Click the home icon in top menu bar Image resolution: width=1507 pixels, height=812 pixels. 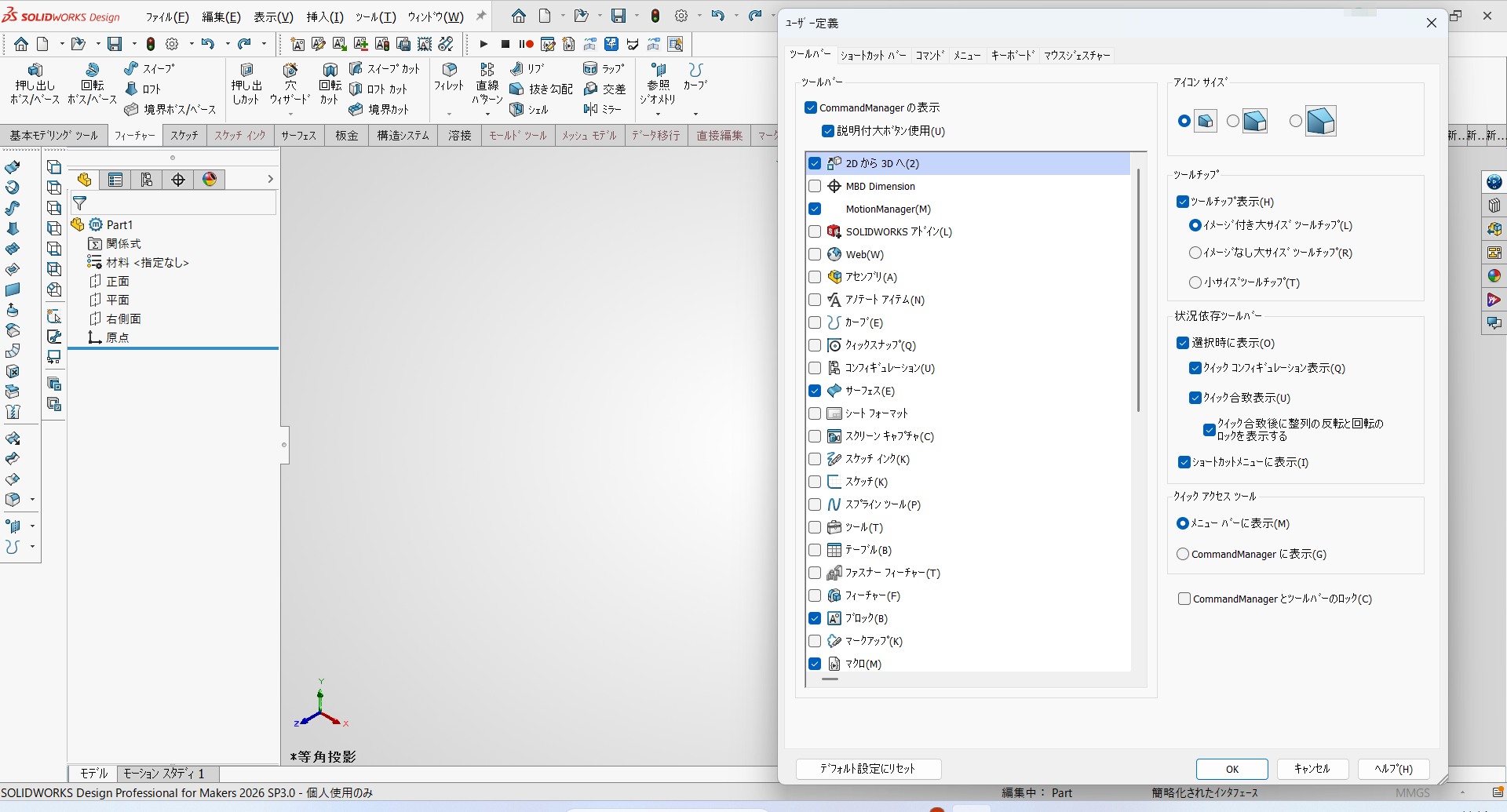pos(518,16)
